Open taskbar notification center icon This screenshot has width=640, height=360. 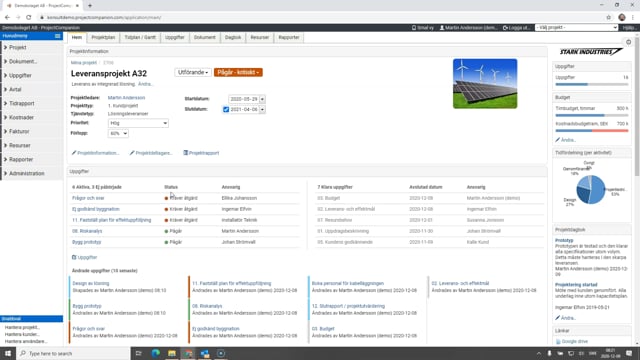[x=629, y=353]
